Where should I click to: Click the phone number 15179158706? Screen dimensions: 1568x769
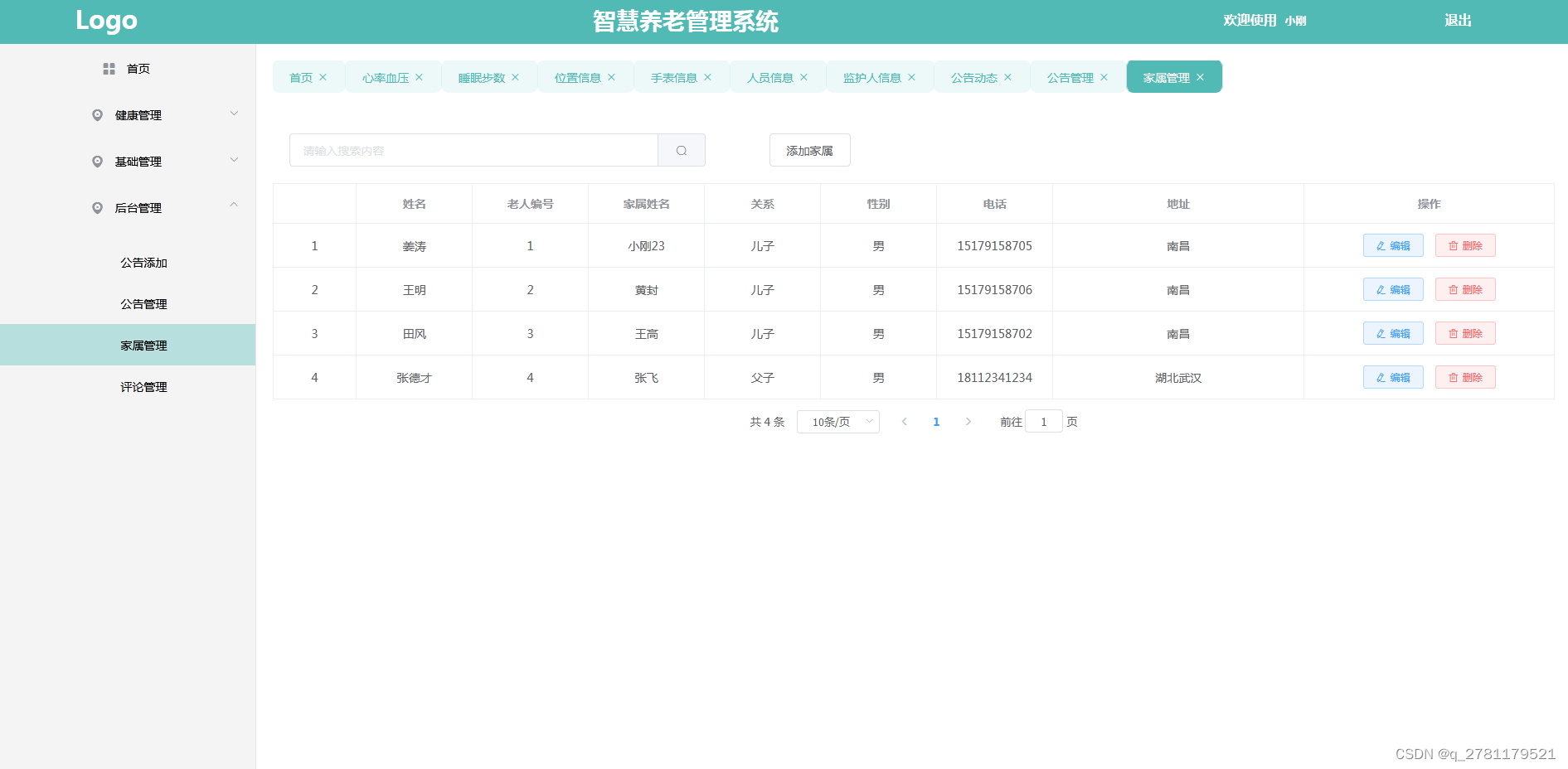994,290
